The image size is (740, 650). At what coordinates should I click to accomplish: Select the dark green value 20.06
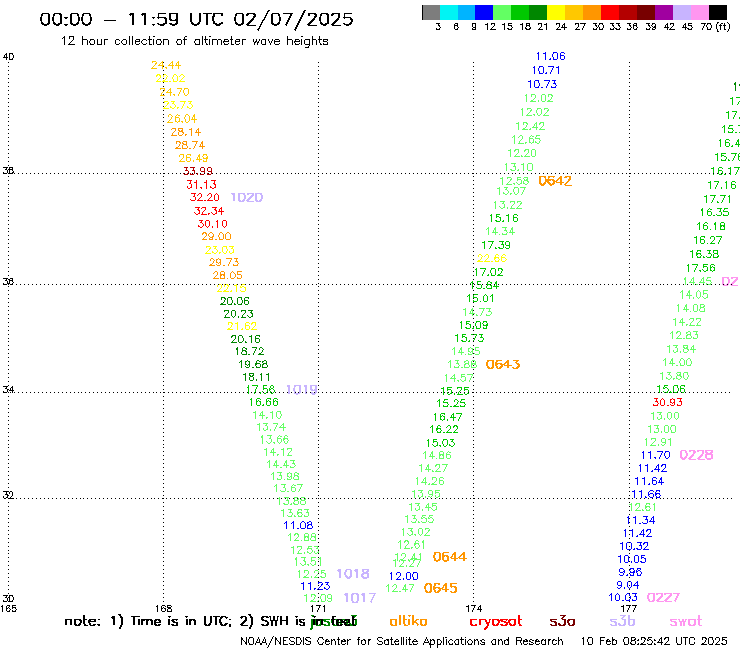pyautogui.click(x=235, y=301)
